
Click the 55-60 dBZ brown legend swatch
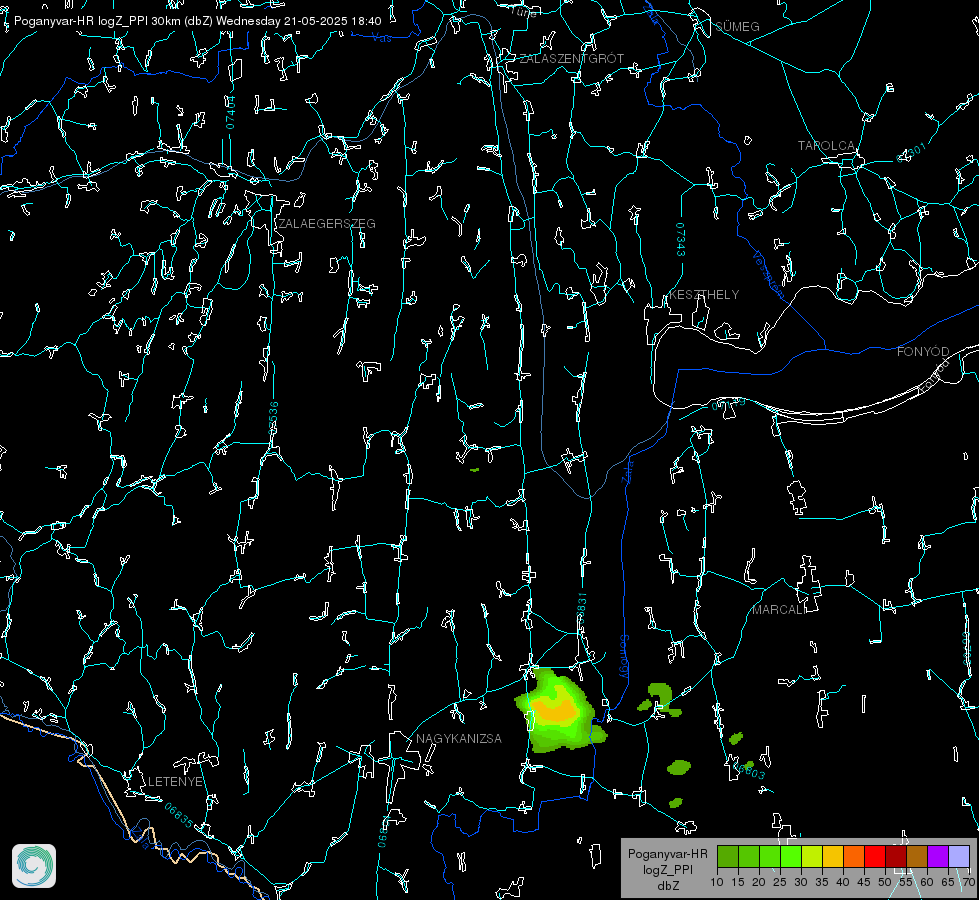point(917,856)
